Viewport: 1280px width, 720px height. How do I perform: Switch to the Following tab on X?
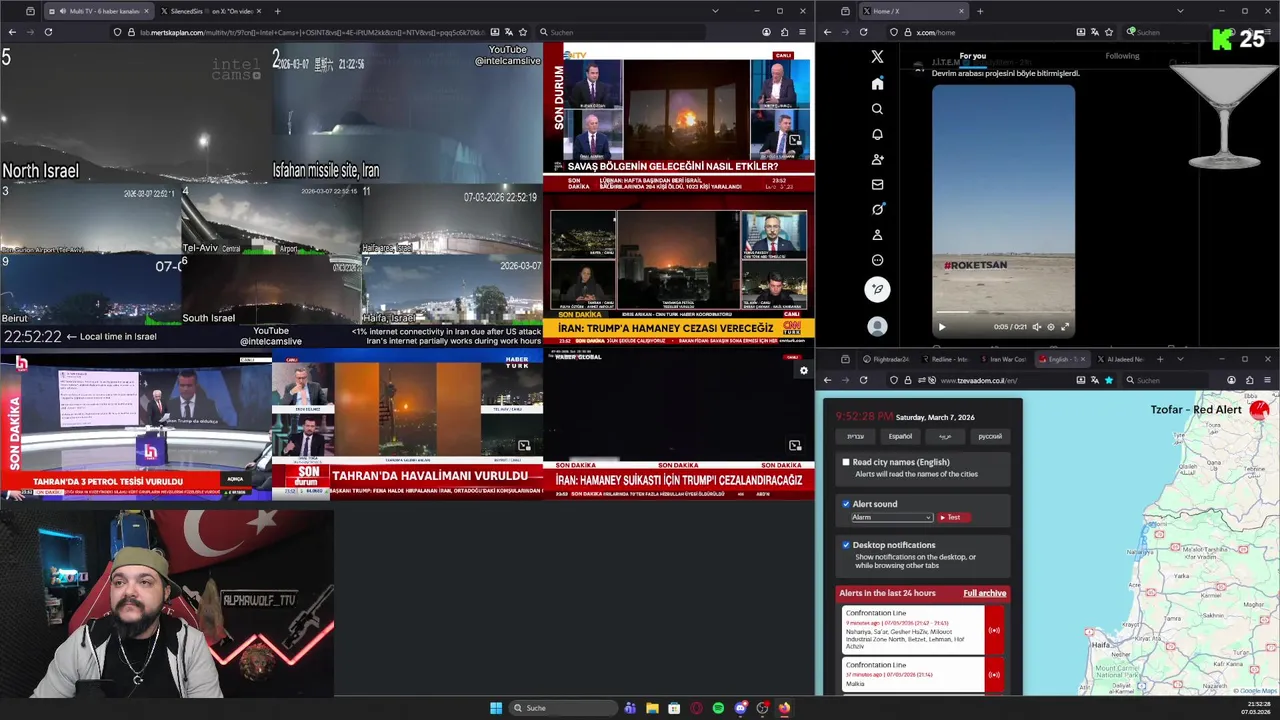click(x=1122, y=56)
